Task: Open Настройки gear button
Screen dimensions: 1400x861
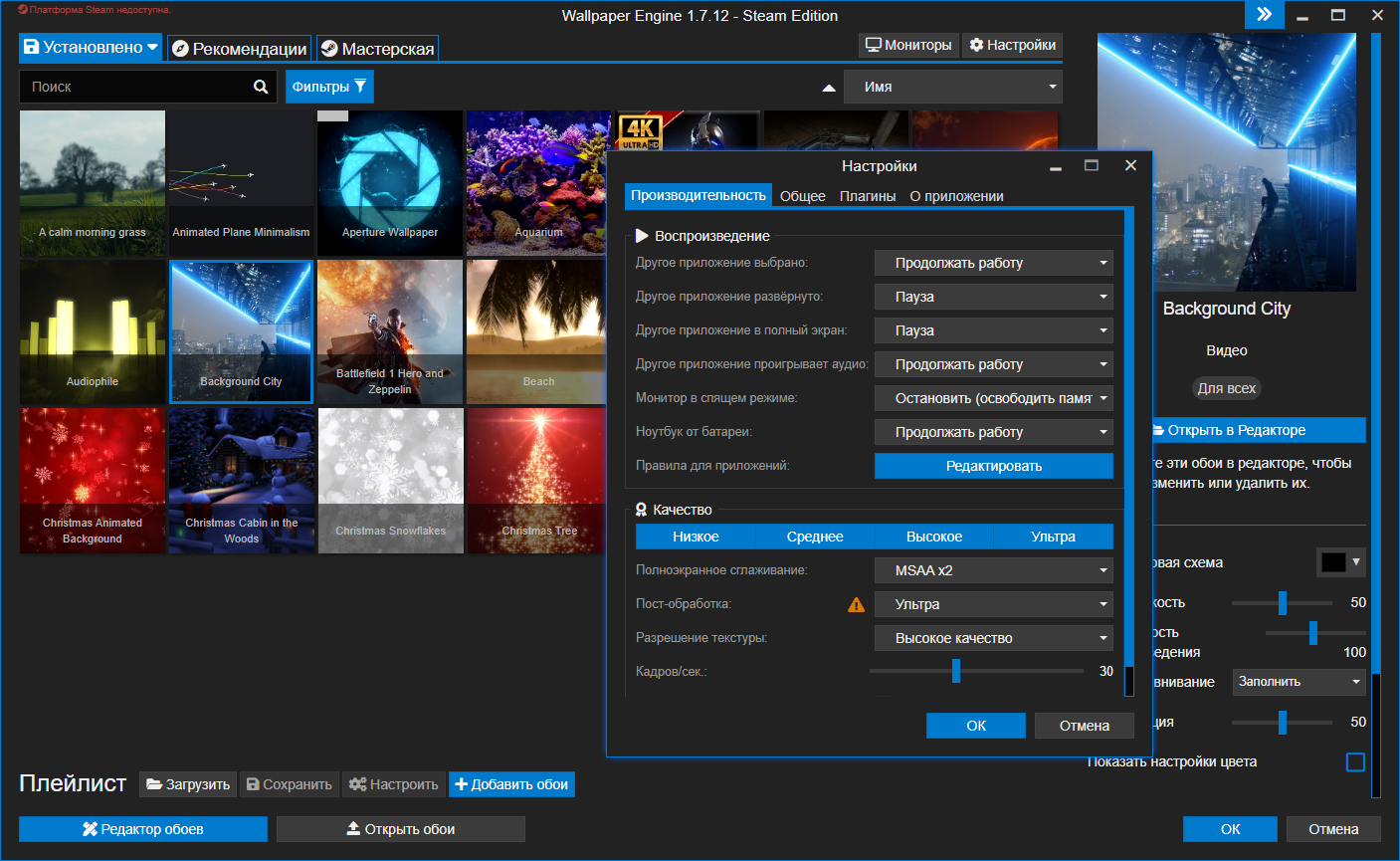Action: [x=1012, y=45]
